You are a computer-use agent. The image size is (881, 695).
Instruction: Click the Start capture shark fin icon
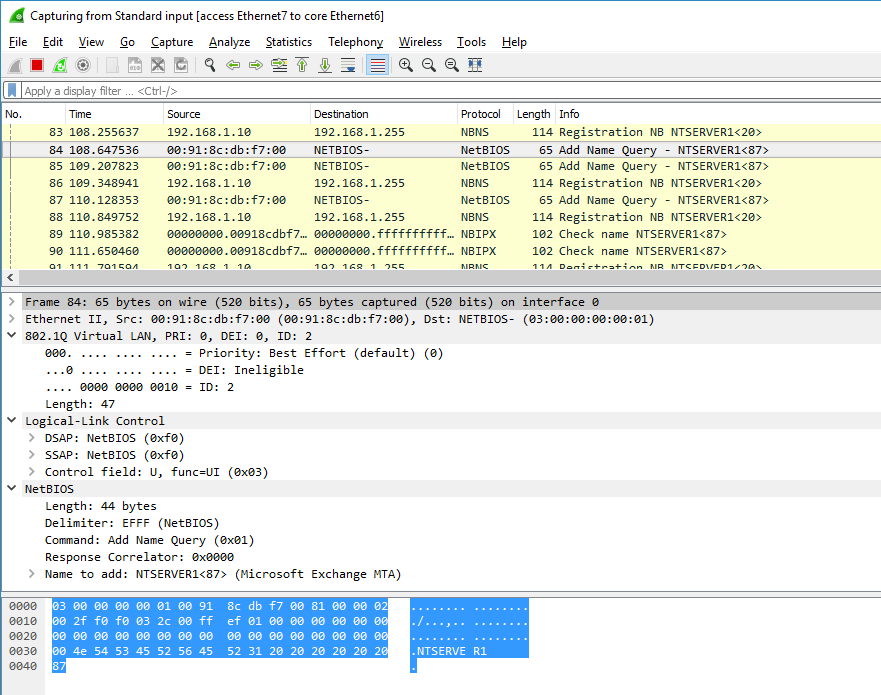[x=15, y=65]
